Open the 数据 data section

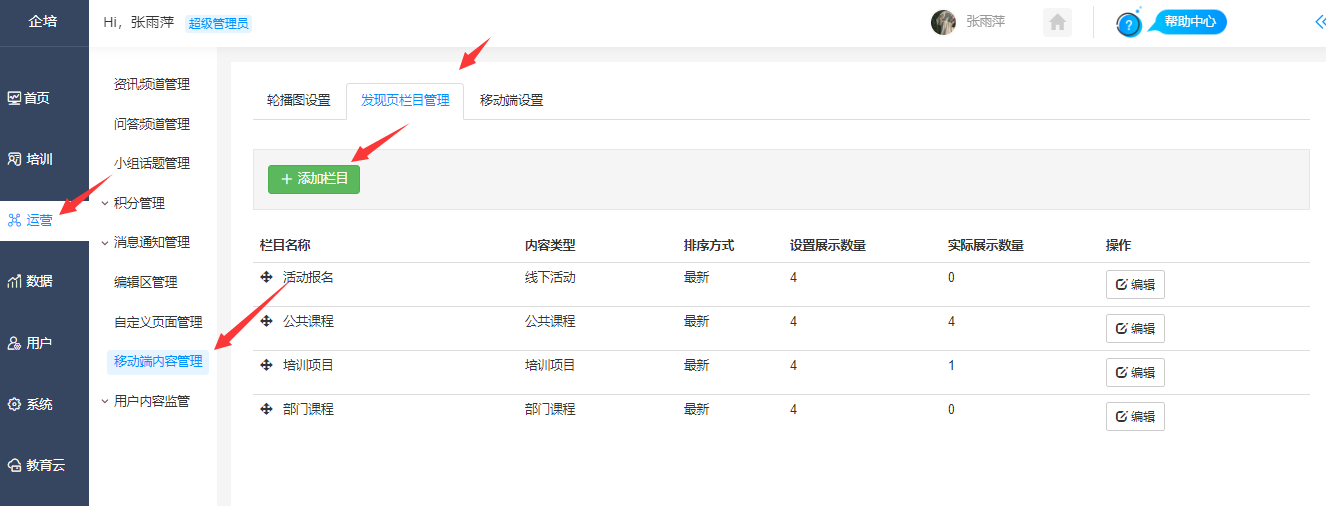[30, 281]
